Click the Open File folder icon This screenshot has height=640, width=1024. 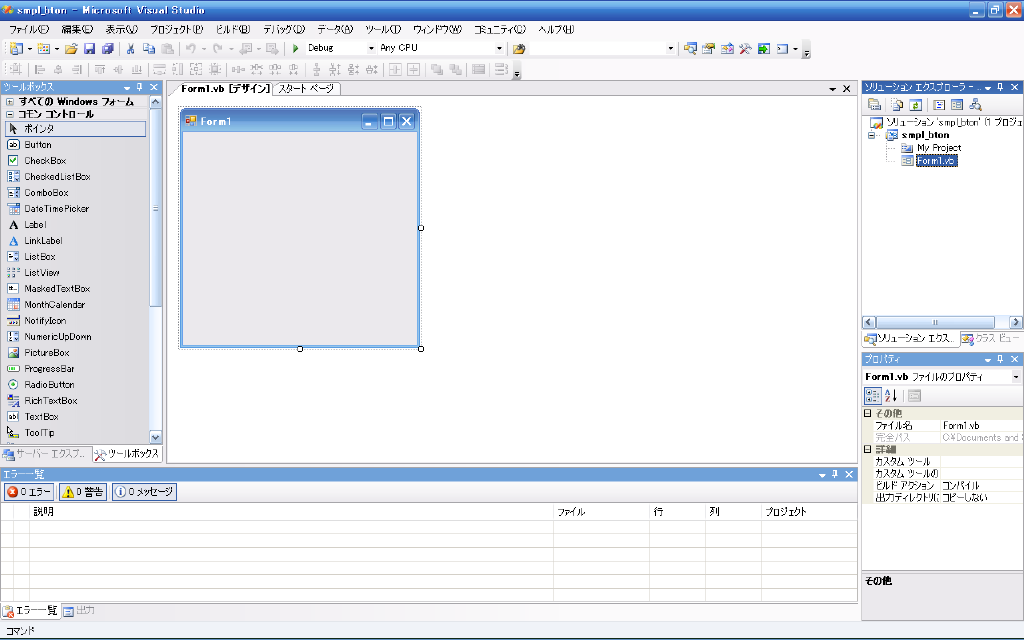tap(71, 48)
